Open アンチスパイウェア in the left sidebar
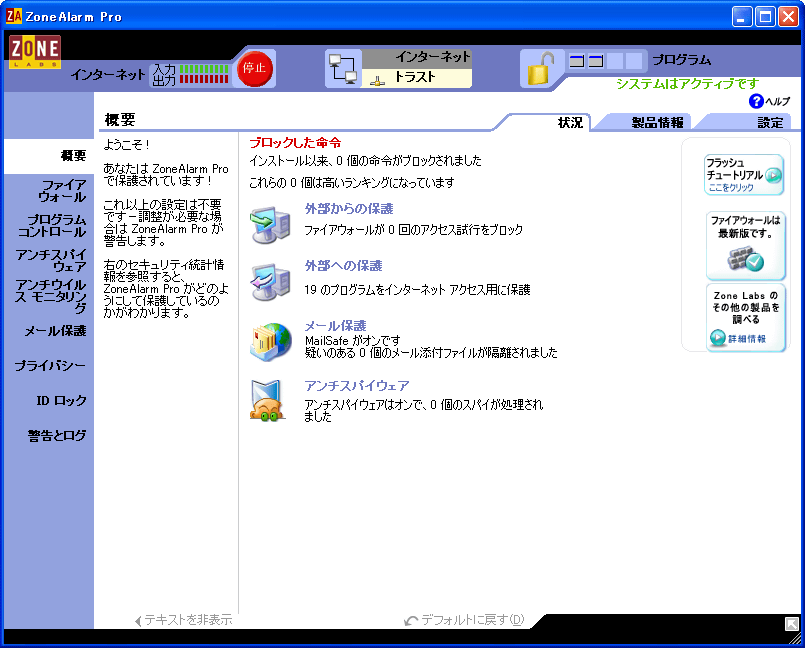Image resolution: width=805 pixels, height=648 pixels. click(x=51, y=260)
